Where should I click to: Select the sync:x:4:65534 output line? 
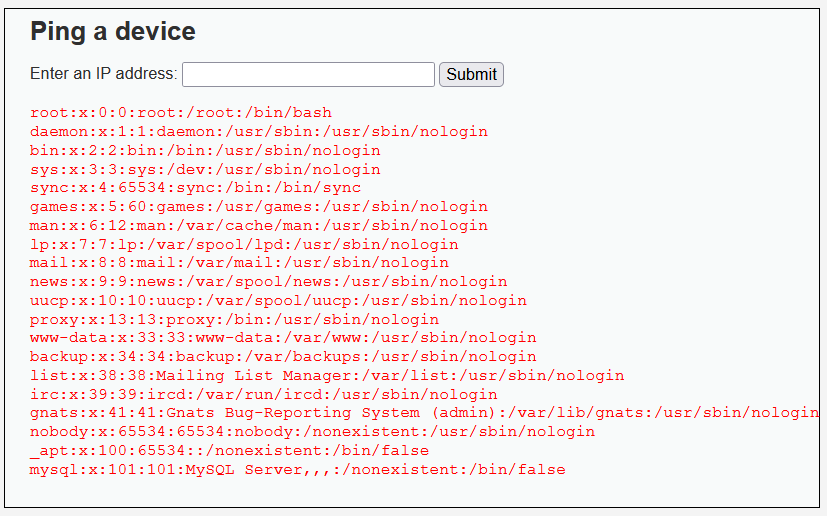195,188
